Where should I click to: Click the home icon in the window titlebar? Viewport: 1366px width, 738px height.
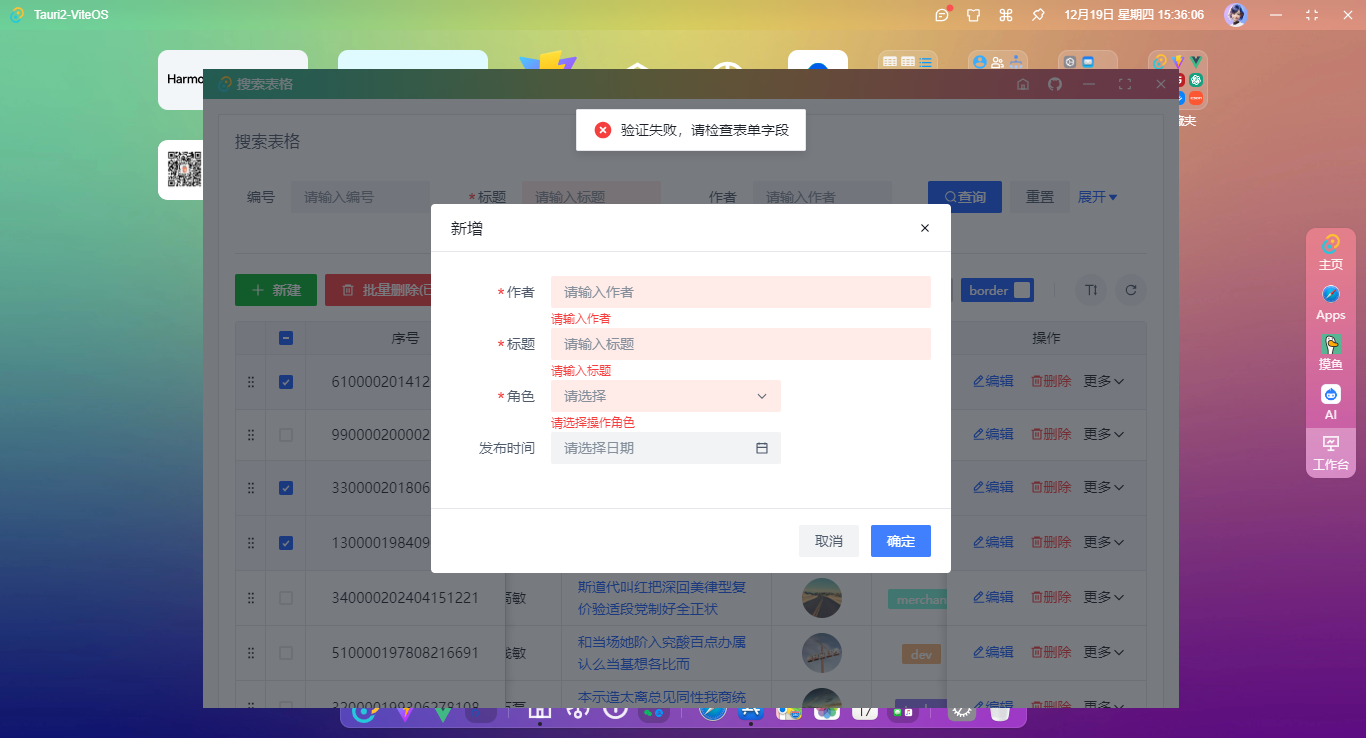click(x=1023, y=84)
